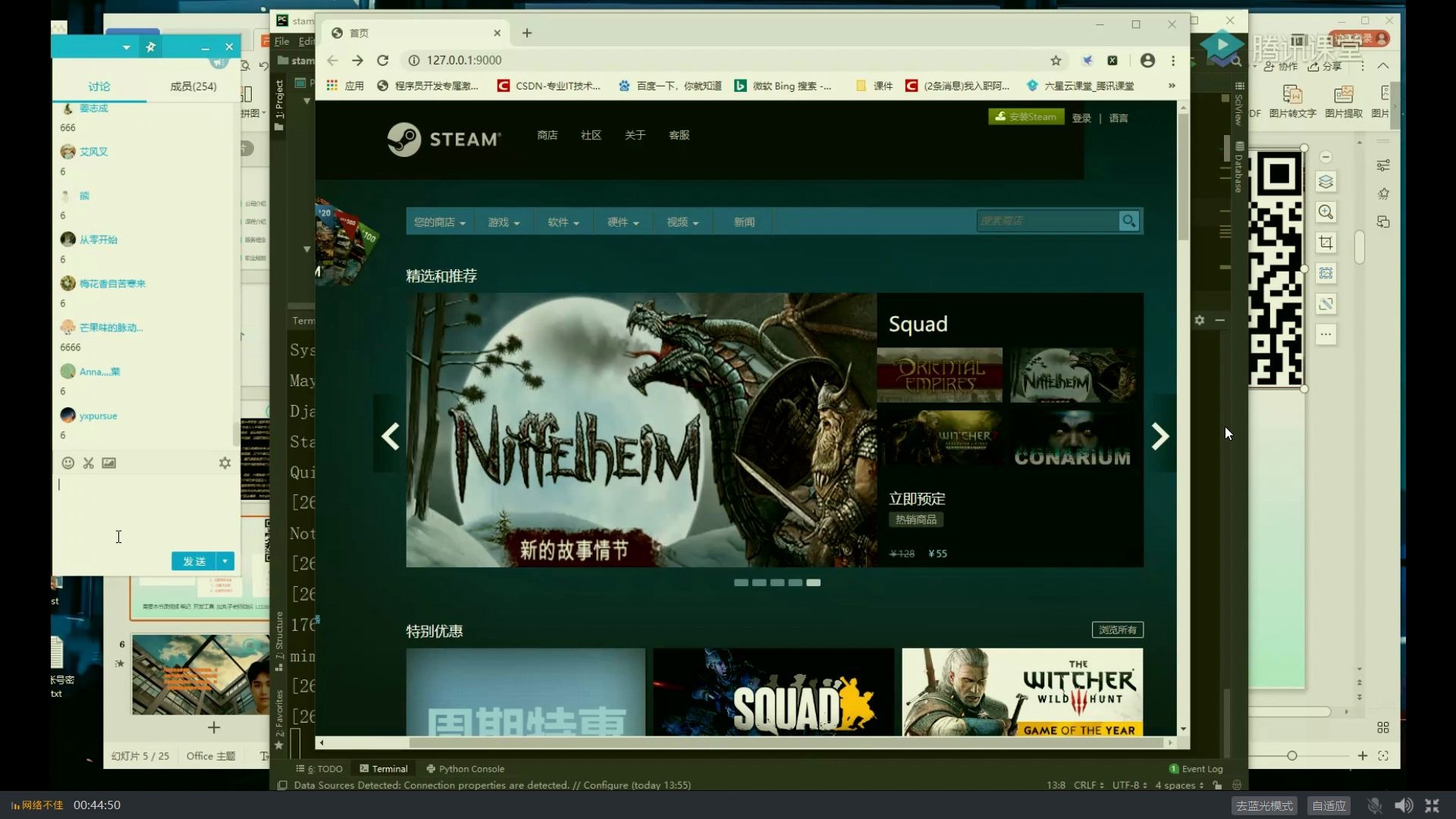The image size is (1456, 819).
Task: Reload the page in Chrome
Action: click(x=383, y=61)
